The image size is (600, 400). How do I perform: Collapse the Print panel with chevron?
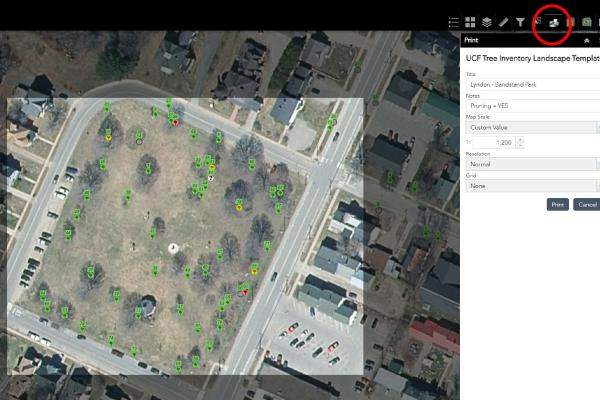tap(586, 40)
